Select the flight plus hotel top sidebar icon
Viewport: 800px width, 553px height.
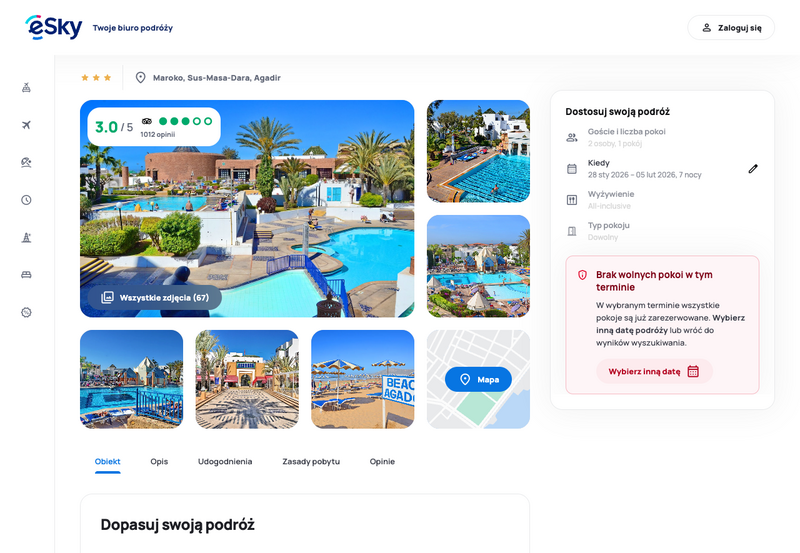click(27, 88)
